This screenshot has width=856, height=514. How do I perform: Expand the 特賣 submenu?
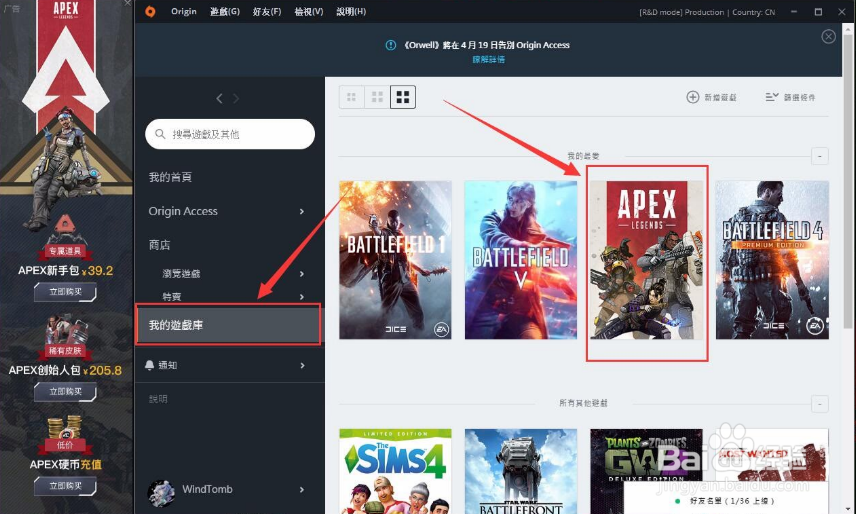click(301, 297)
